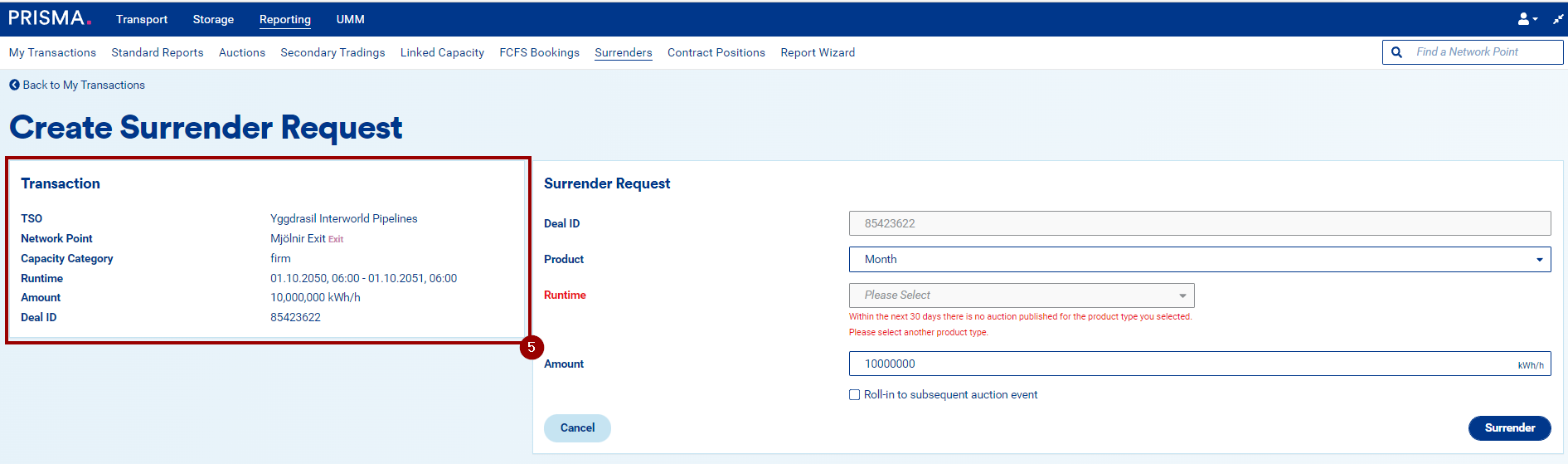The width and height of the screenshot is (1568, 464).
Task: Focus the Find a Network Point field
Action: tap(1483, 52)
